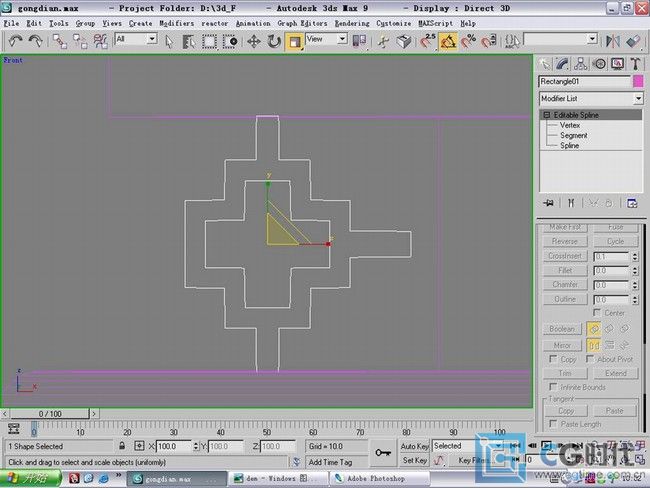Click the Add Time Tag field

[337, 461]
